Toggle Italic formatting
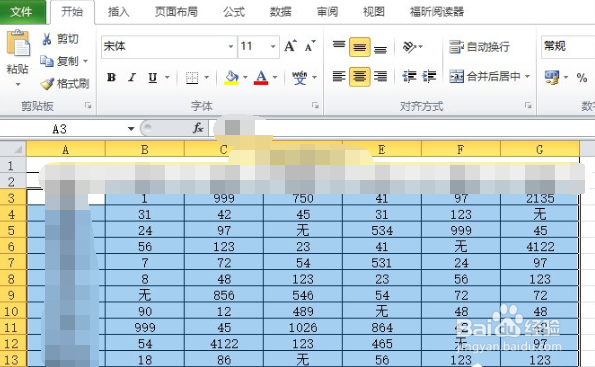Viewport: 595px width, 367px height. tap(132, 77)
